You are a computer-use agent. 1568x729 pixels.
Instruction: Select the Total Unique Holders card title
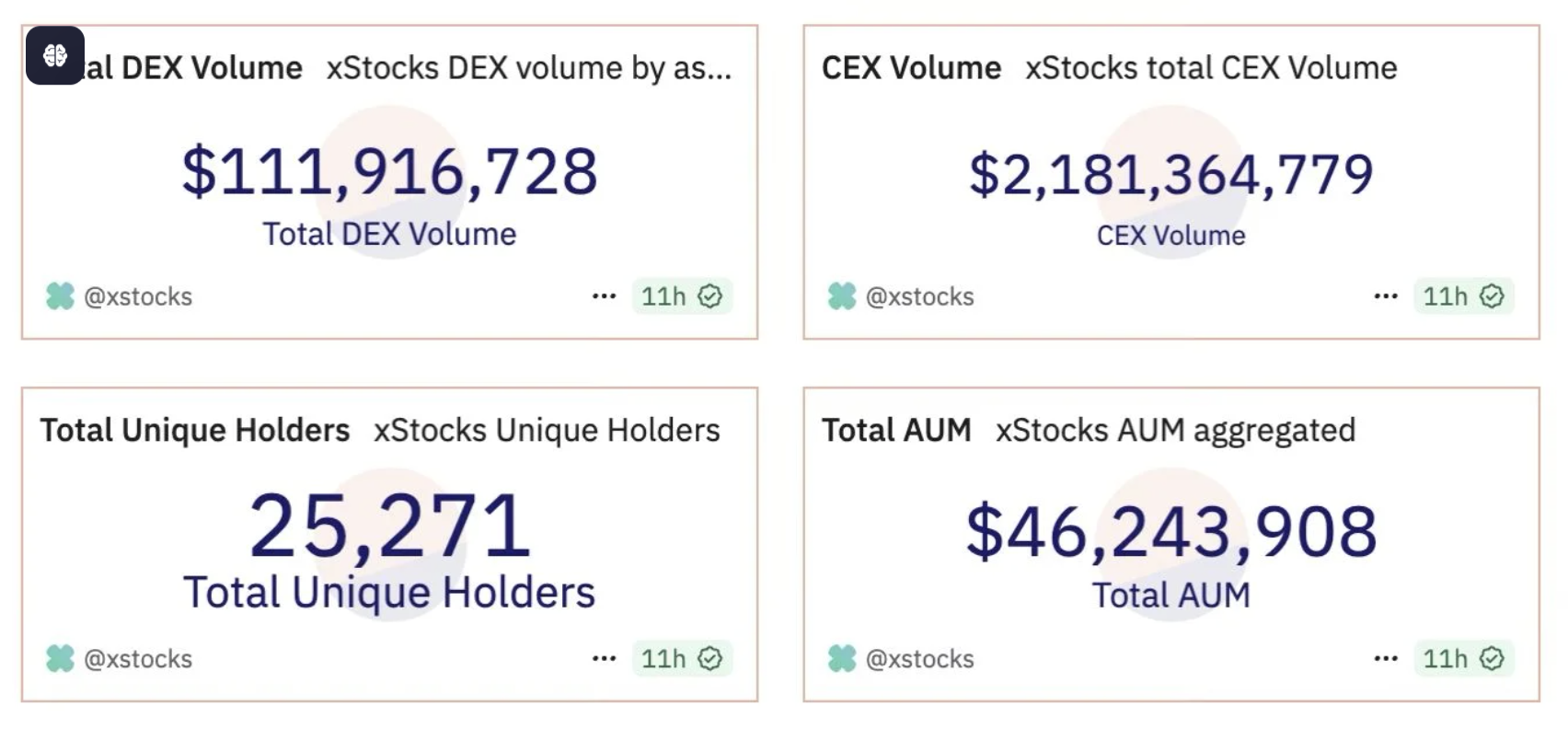(x=194, y=430)
